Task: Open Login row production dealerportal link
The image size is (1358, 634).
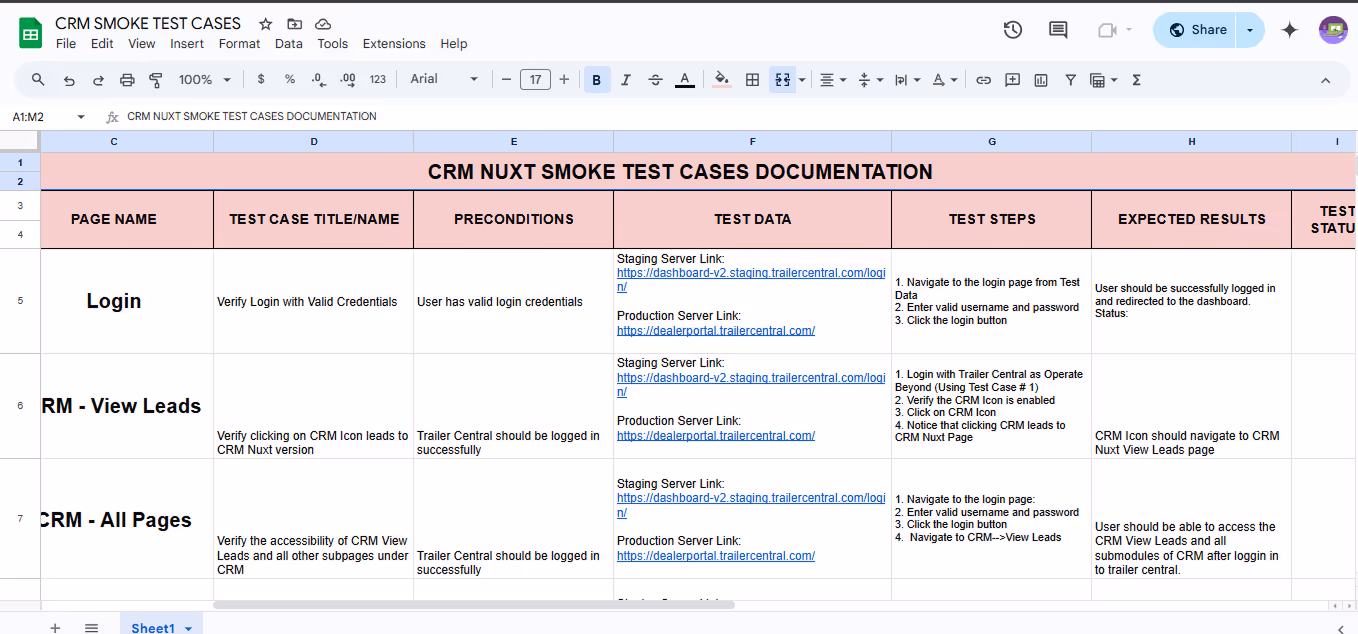Action: pyautogui.click(x=716, y=330)
